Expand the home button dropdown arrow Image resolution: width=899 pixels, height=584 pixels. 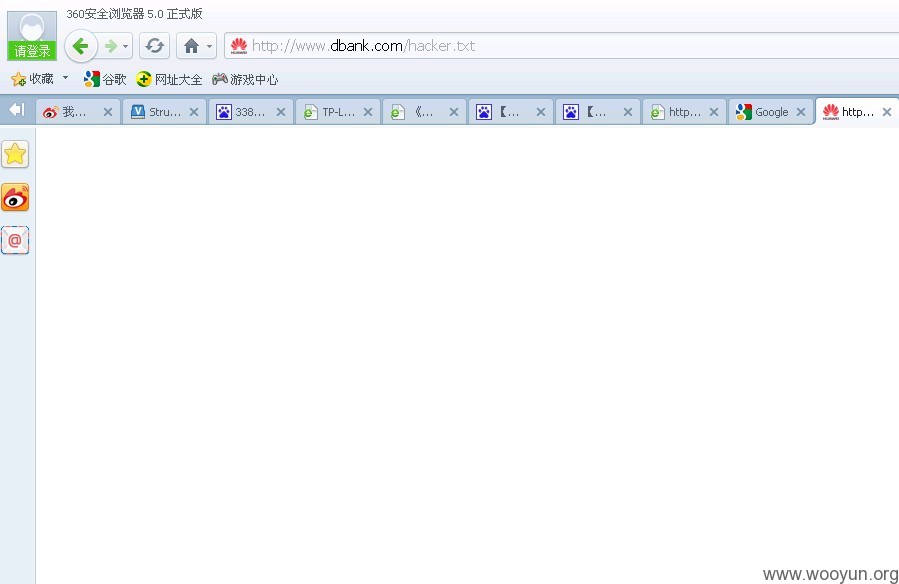[x=209, y=46]
